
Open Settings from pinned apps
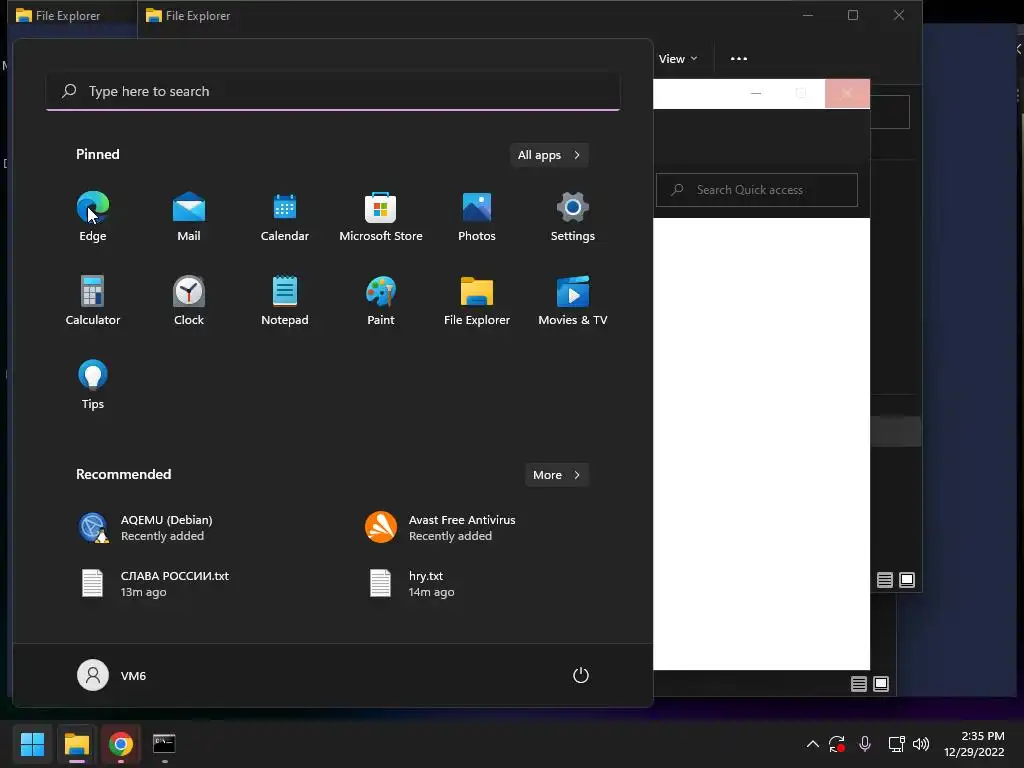pos(573,217)
